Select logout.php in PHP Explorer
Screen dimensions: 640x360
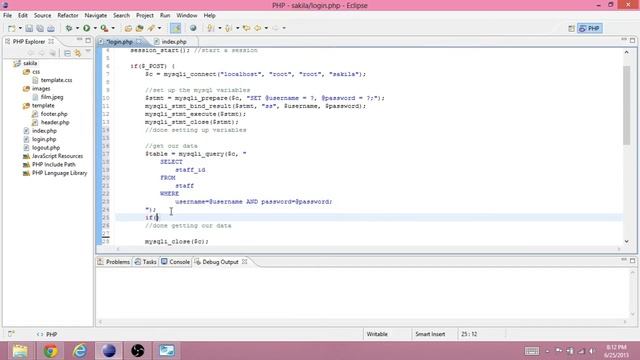46,148
